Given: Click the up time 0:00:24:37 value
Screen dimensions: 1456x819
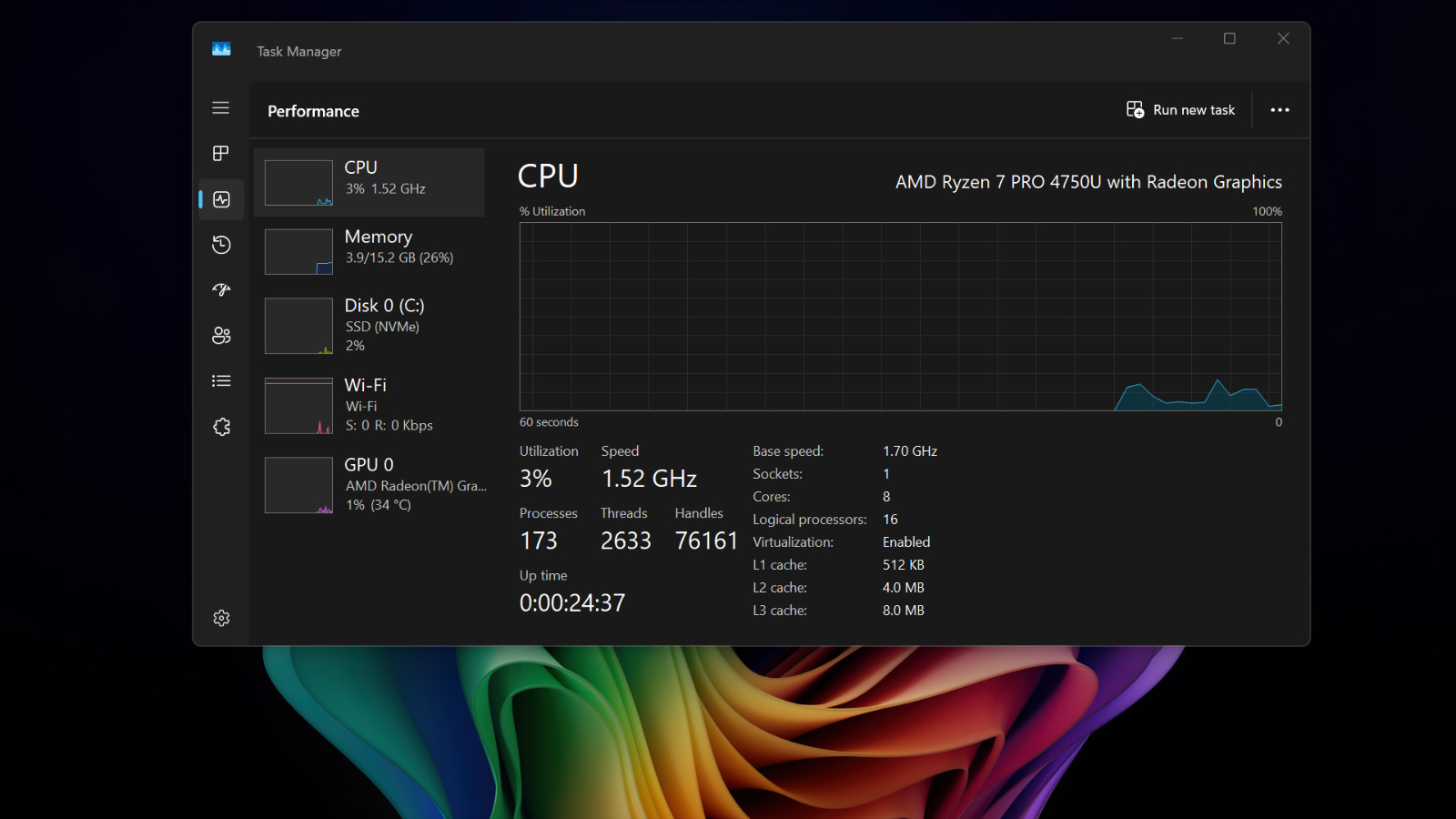Looking at the screenshot, I should 572,603.
